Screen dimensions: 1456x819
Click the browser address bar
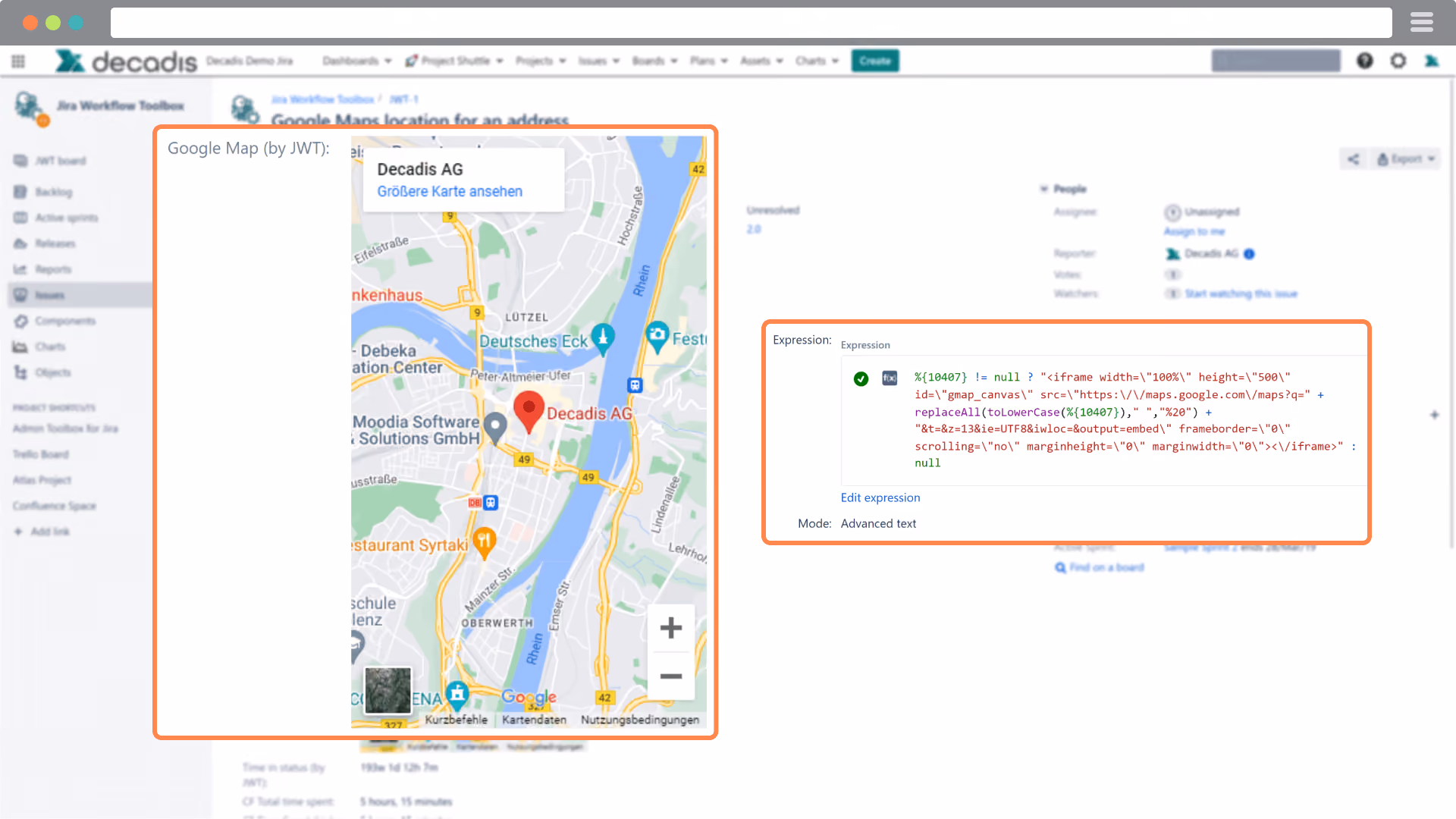pos(751,23)
